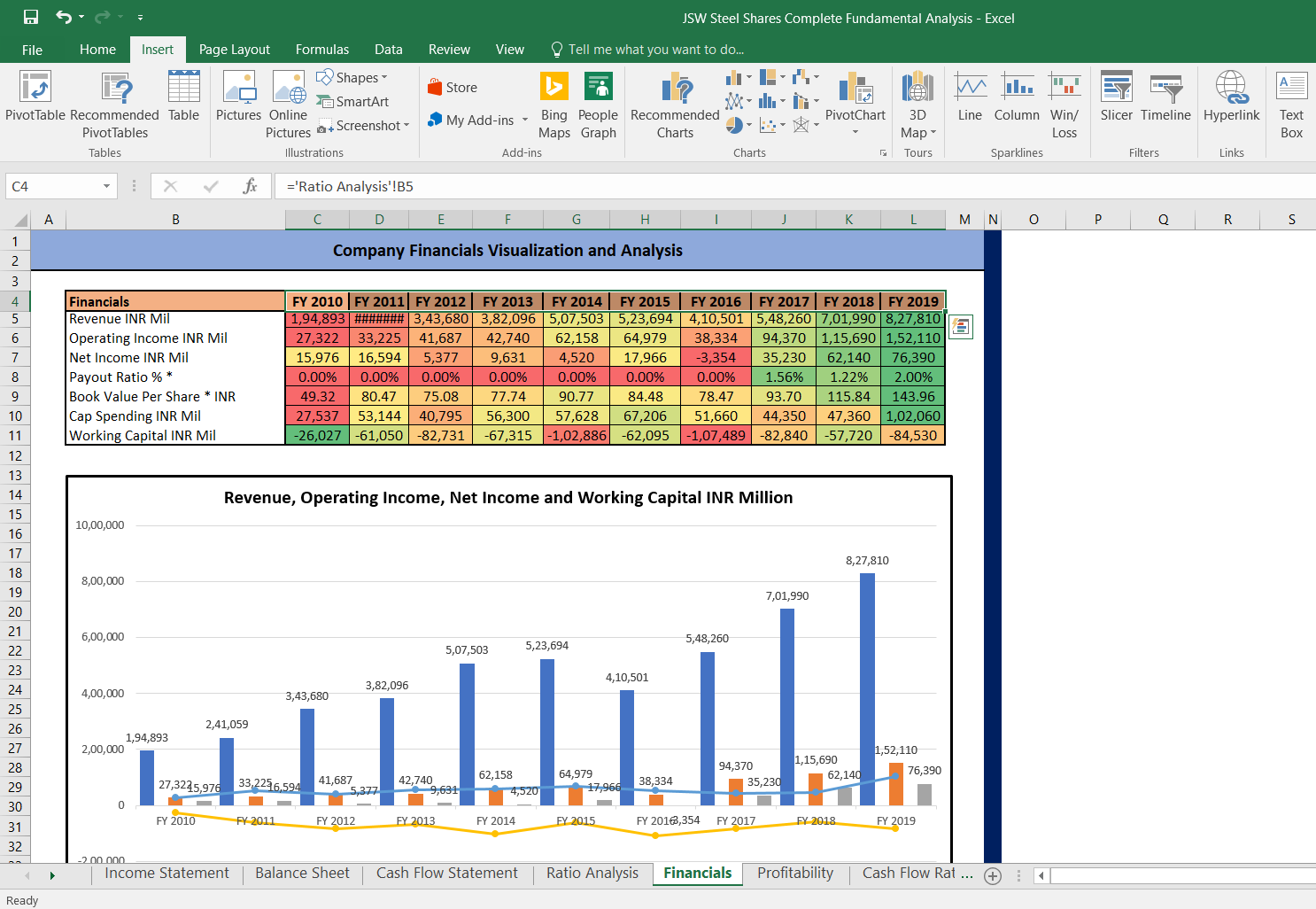Open the Screenshot dropdown
The height and width of the screenshot is (909, 1316).
(406, 126)
